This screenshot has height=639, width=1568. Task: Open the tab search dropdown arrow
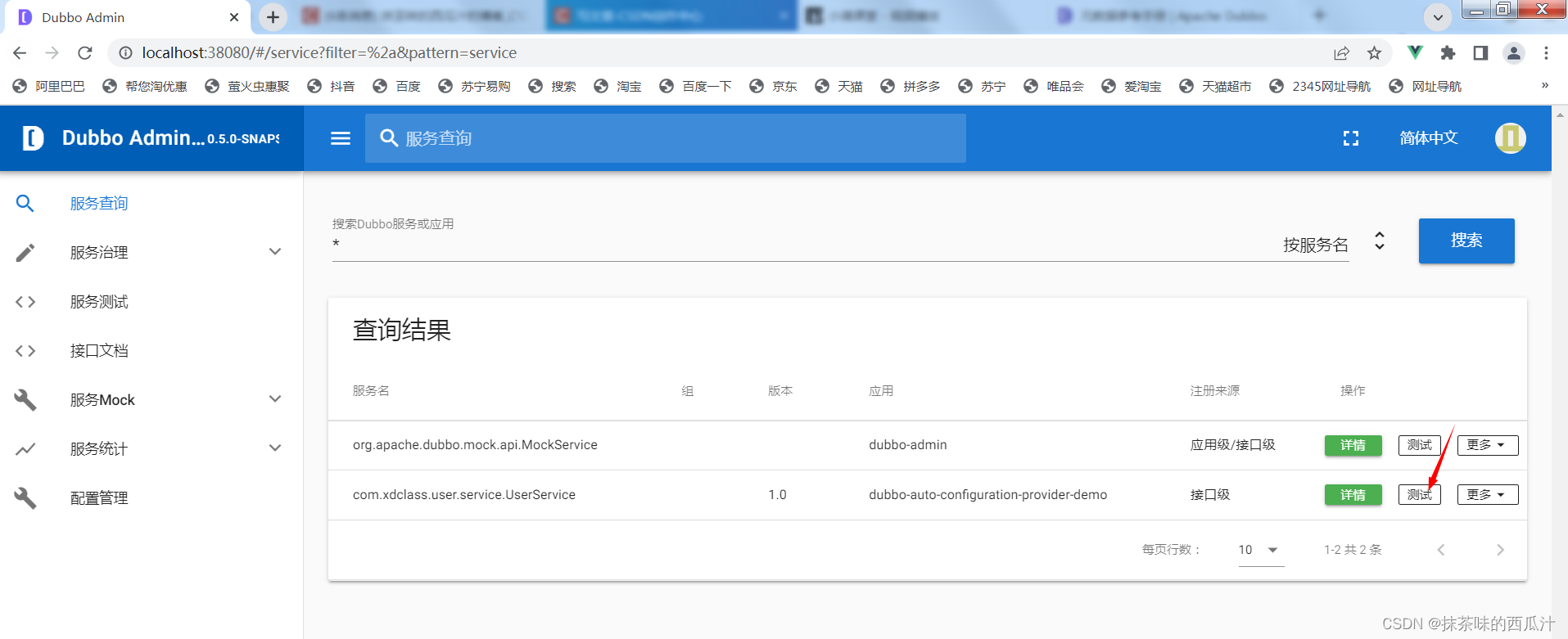(1438, 17)
